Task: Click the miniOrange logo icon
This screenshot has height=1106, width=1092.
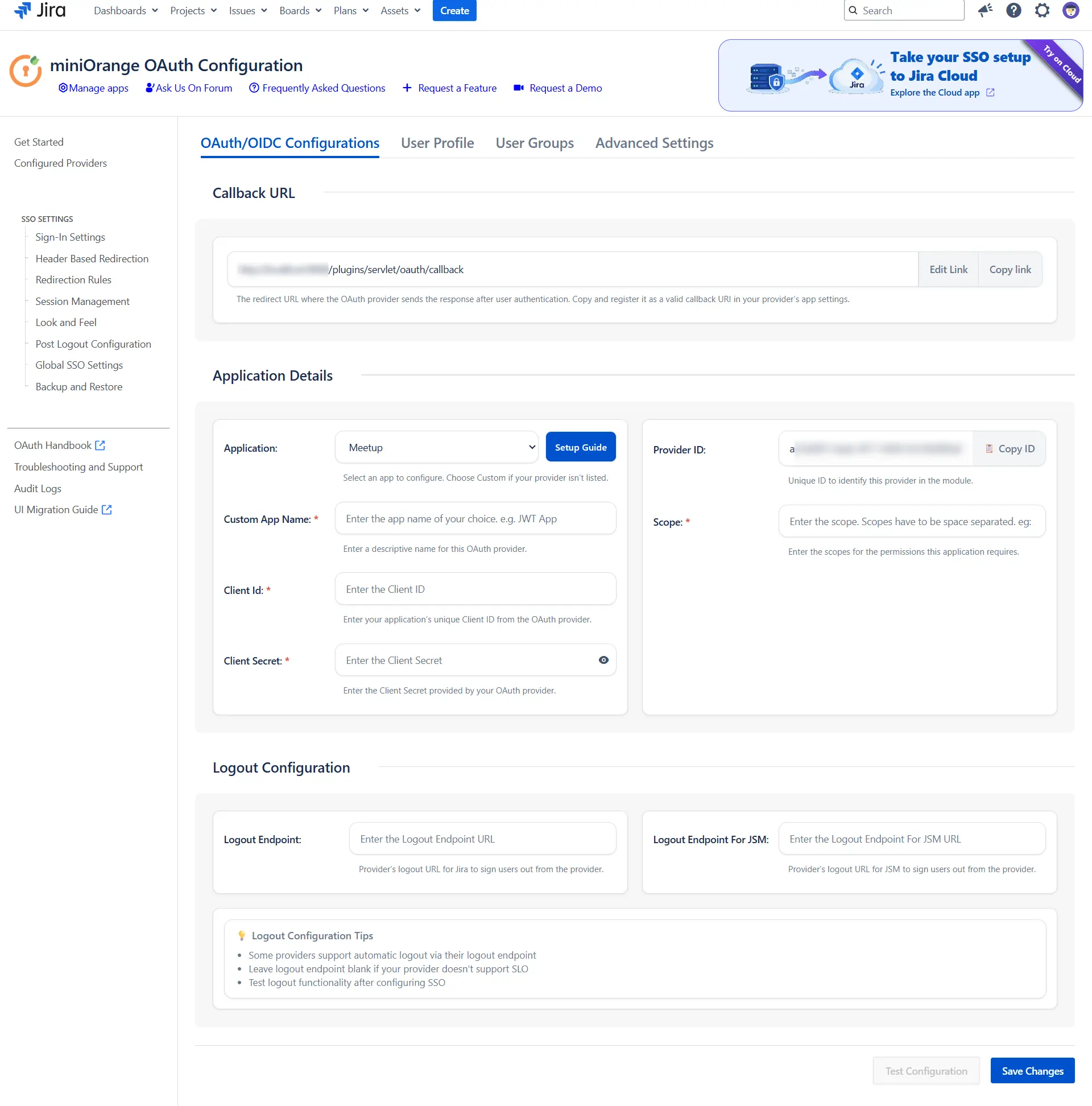Action: click(26, 71)
